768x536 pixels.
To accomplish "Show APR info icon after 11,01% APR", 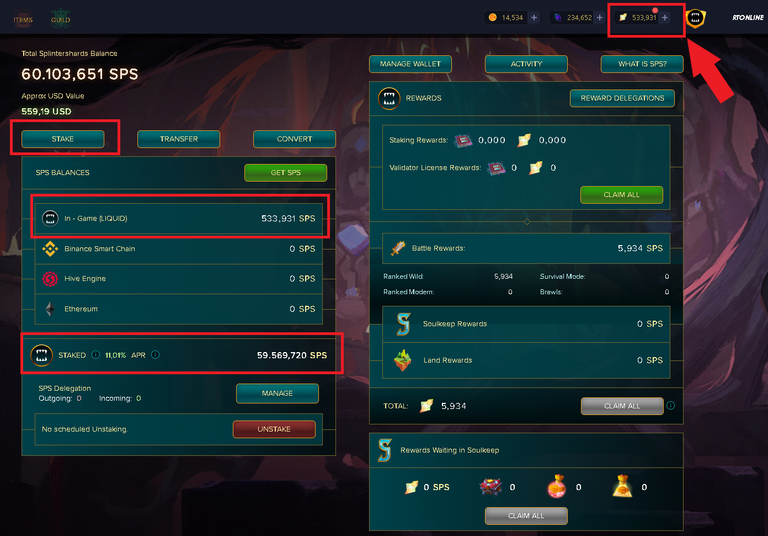I will coord(155,355).
